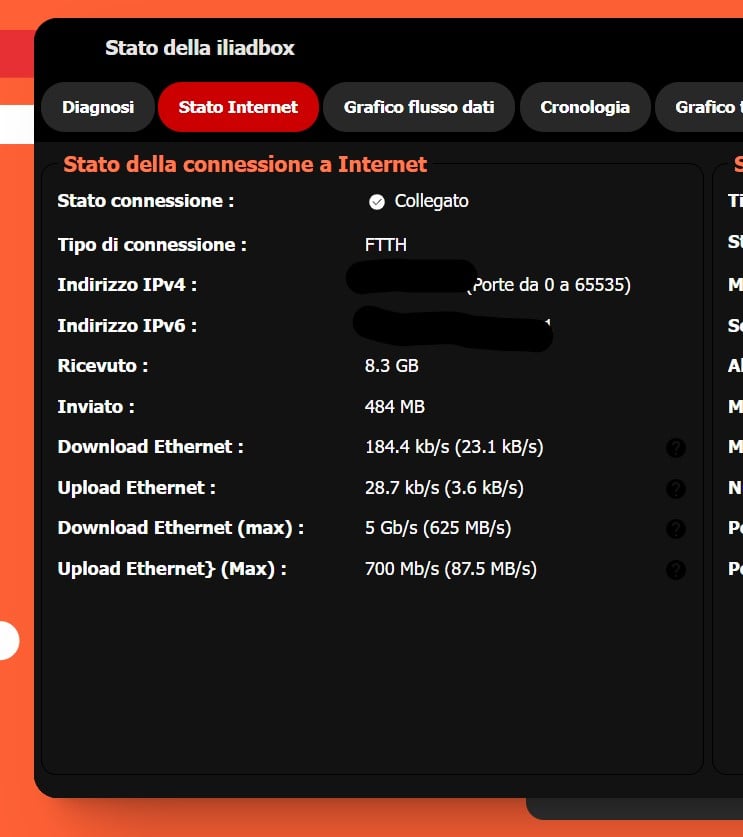Image resolution: width=743 pixels, height=837 pixels.
Task: Select the 8.3 GB received value
Action: [x=391, y=366]
